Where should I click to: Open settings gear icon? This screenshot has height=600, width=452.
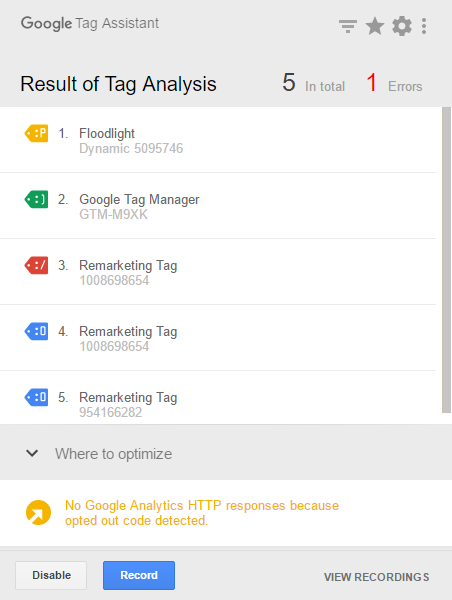402,26
